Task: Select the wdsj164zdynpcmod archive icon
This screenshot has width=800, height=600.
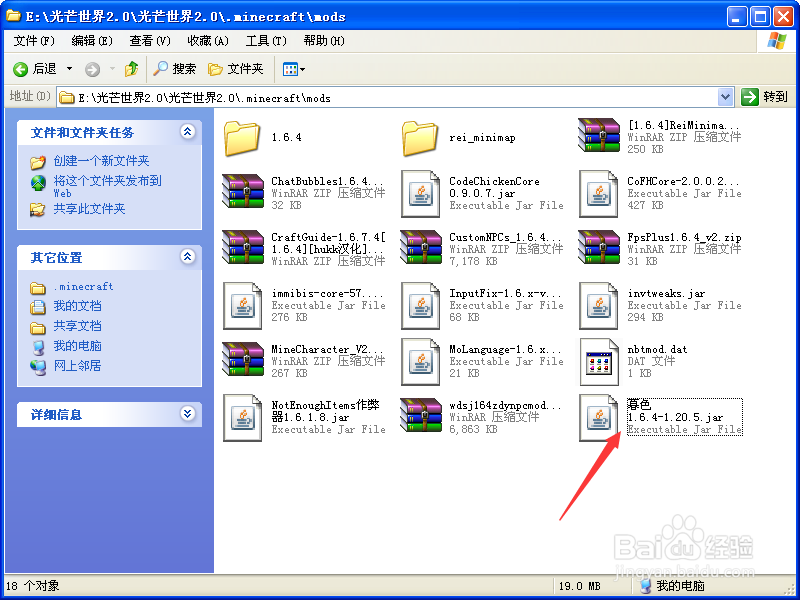Action: click(x=421, y=416)
